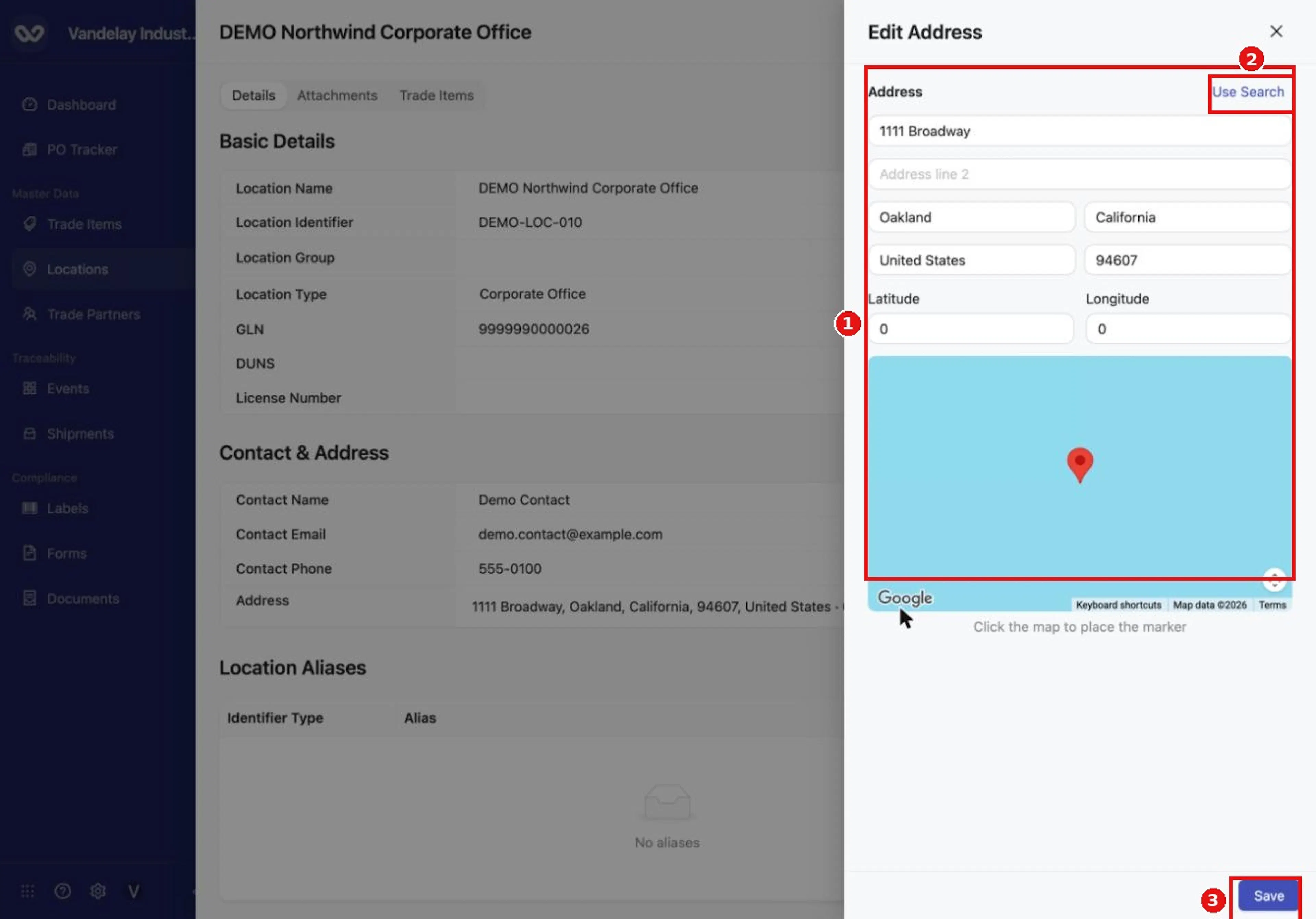Click the GLN value 9999990000026
1316x919 pixels.
[534, 329]
